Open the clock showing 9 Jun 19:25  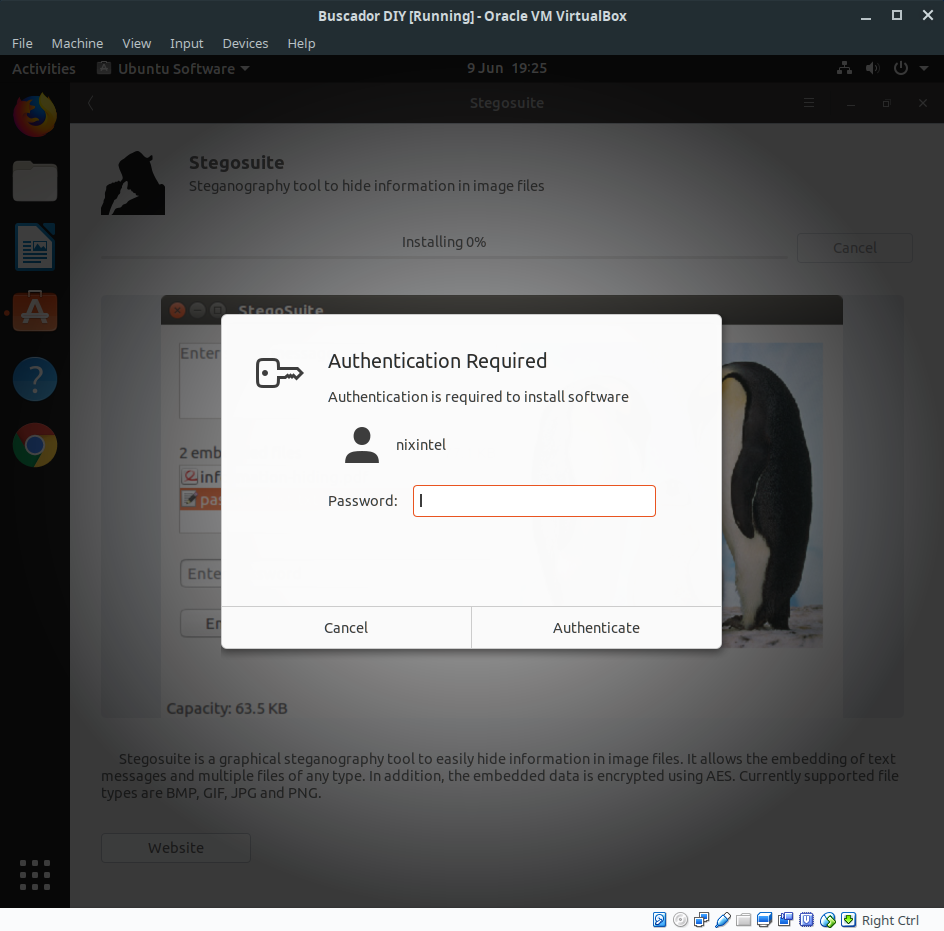[507, 68]
